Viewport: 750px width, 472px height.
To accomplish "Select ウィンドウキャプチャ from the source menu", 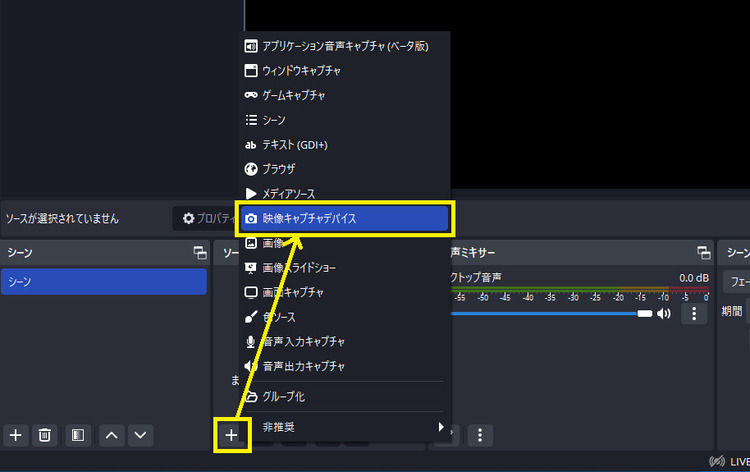I will (x=344, y=71).
